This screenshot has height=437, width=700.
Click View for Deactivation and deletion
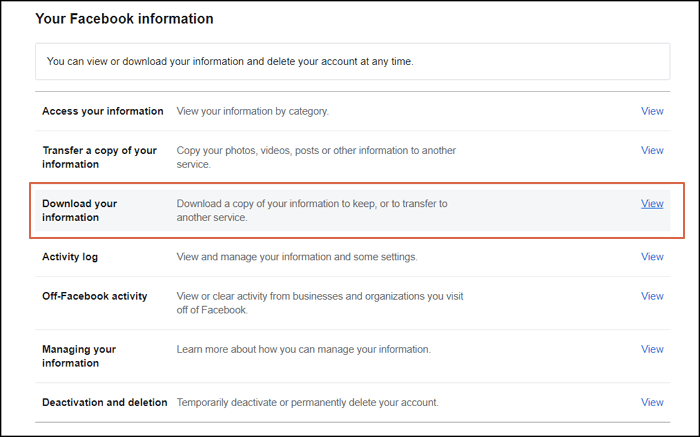click(x=652, y=402)
